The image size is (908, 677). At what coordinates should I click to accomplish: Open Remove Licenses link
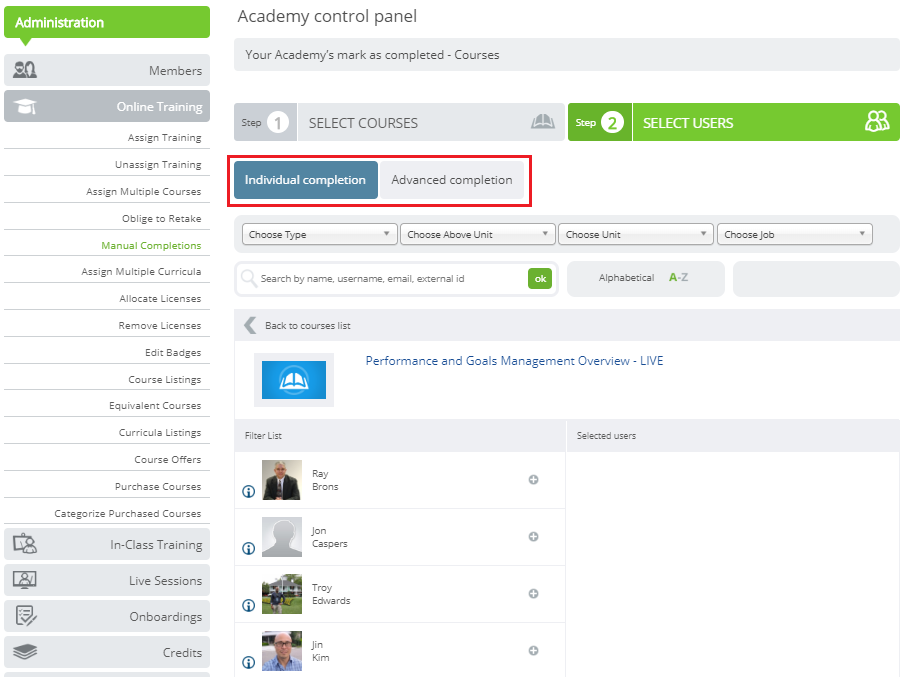tap(160, 325)
